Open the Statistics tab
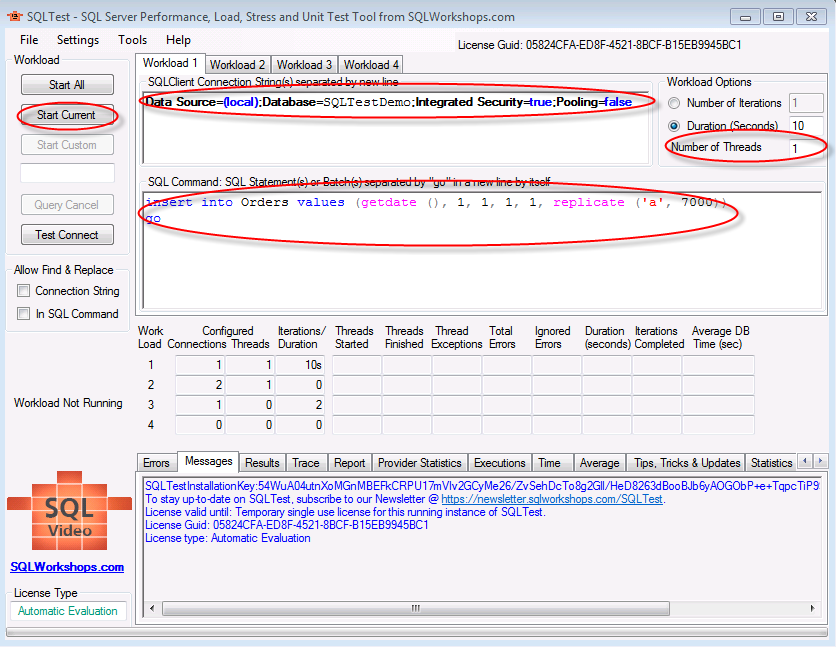836x647 pixels. coord(771,463)
